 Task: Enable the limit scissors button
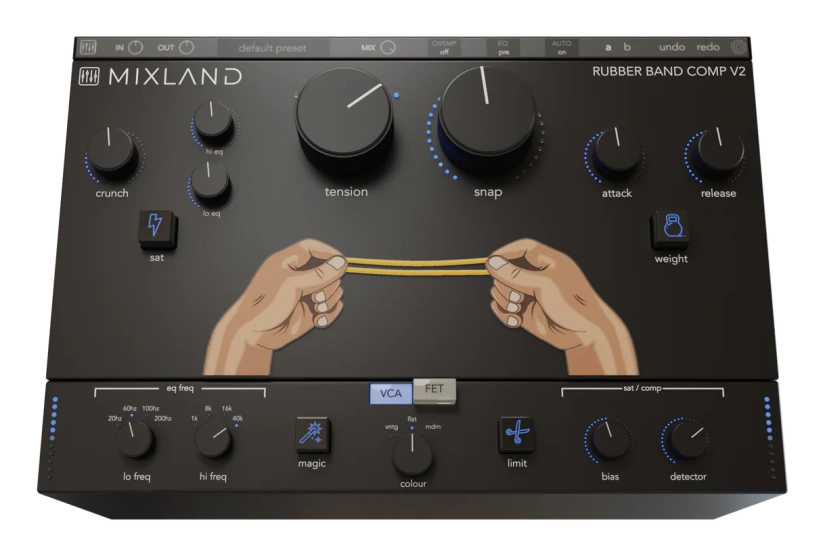point(517,435)
